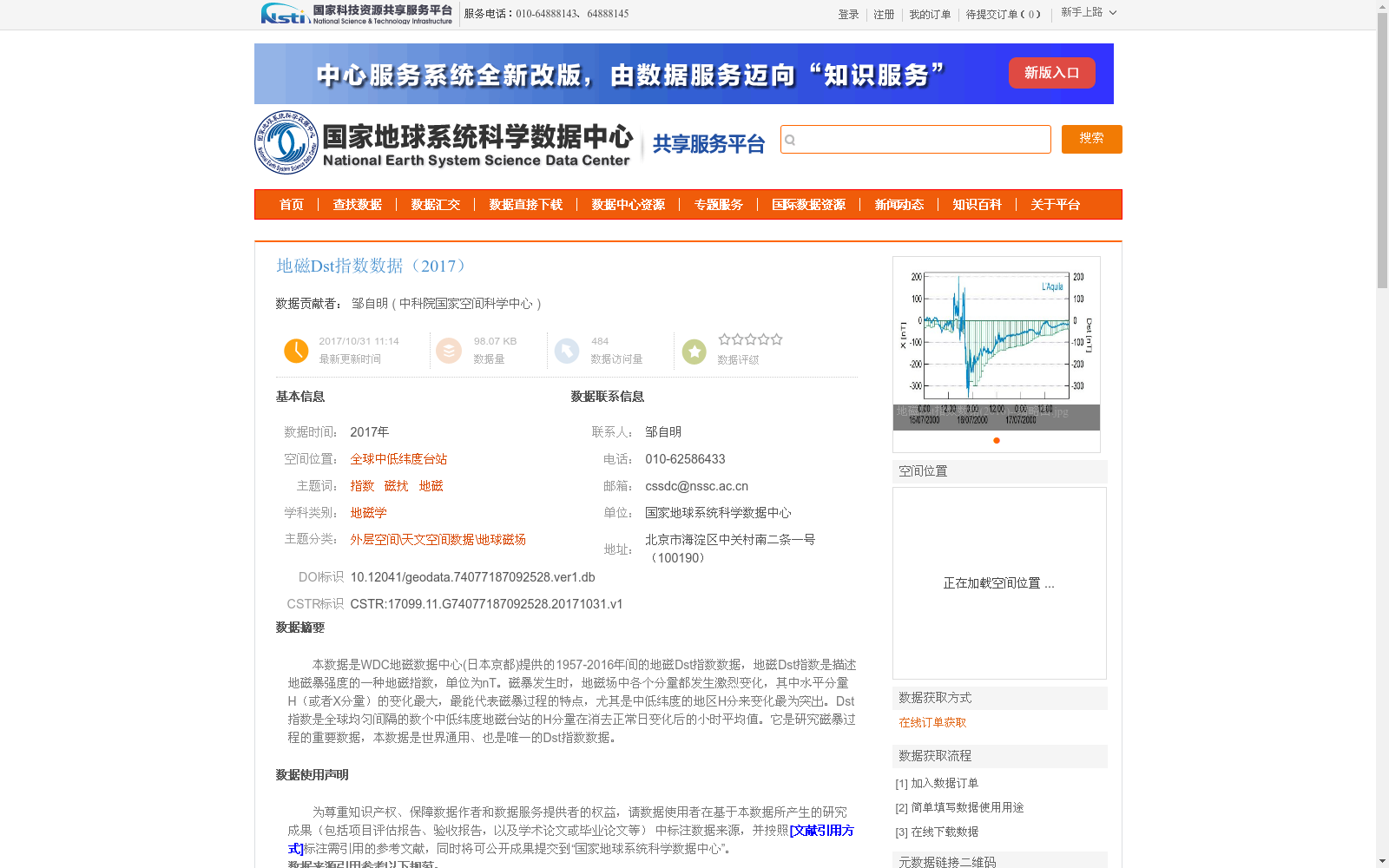
Task: Click the orange clock update-time icon
Action: tap(296, 351)
